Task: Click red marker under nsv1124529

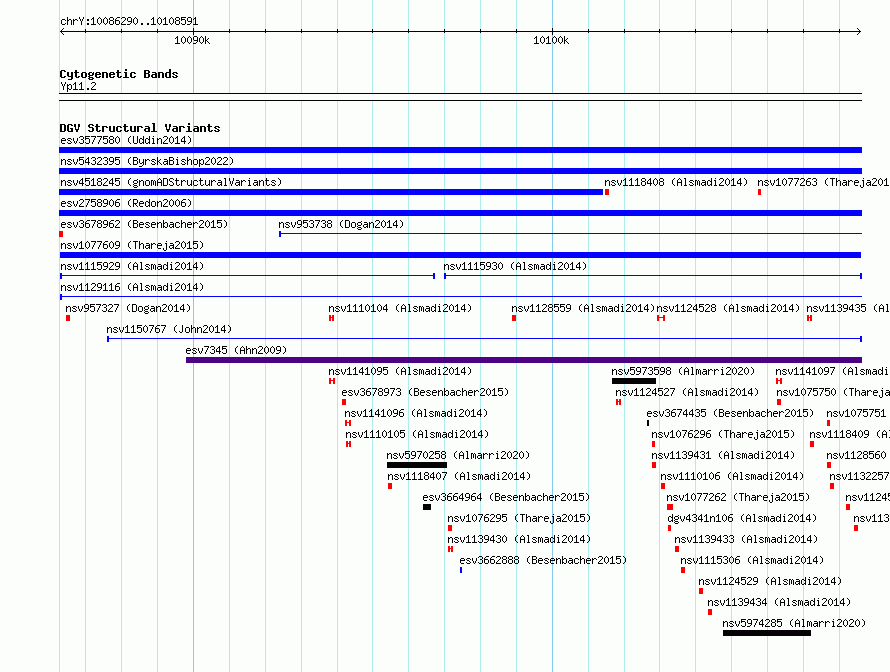Action: (x=701, y=591)
